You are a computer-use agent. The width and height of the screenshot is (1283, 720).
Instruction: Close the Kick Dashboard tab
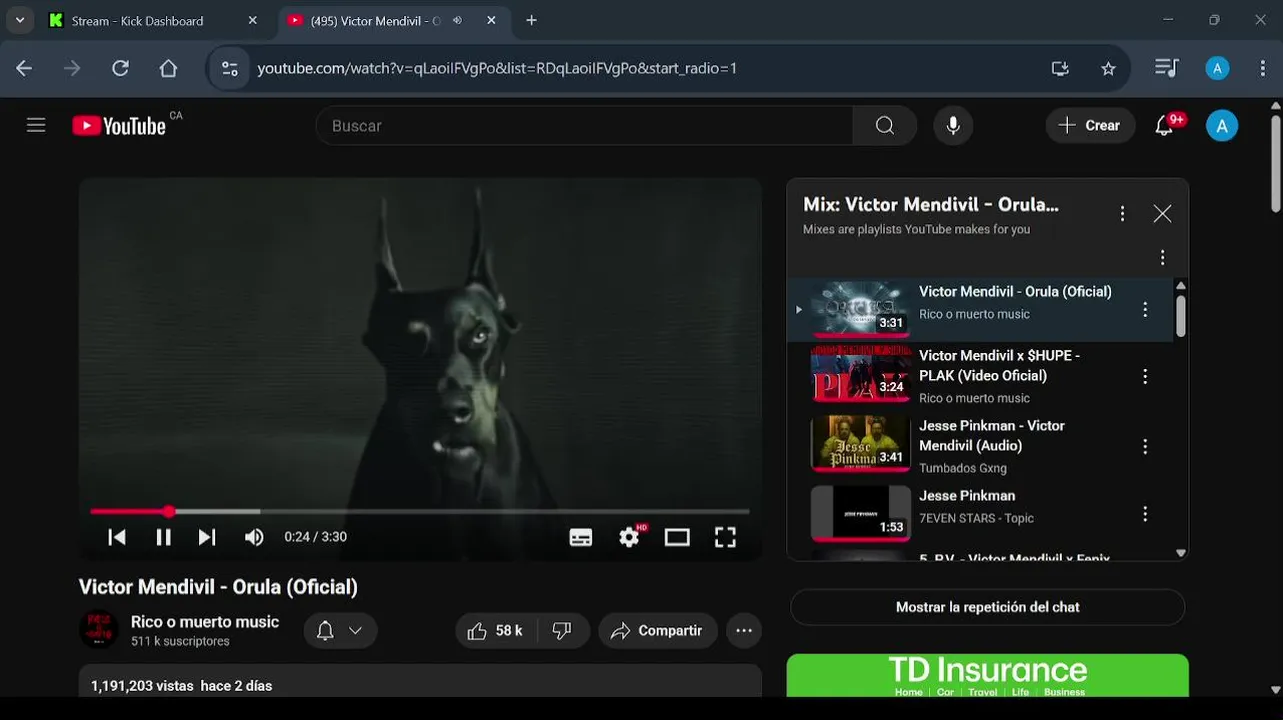coord(252,20)
